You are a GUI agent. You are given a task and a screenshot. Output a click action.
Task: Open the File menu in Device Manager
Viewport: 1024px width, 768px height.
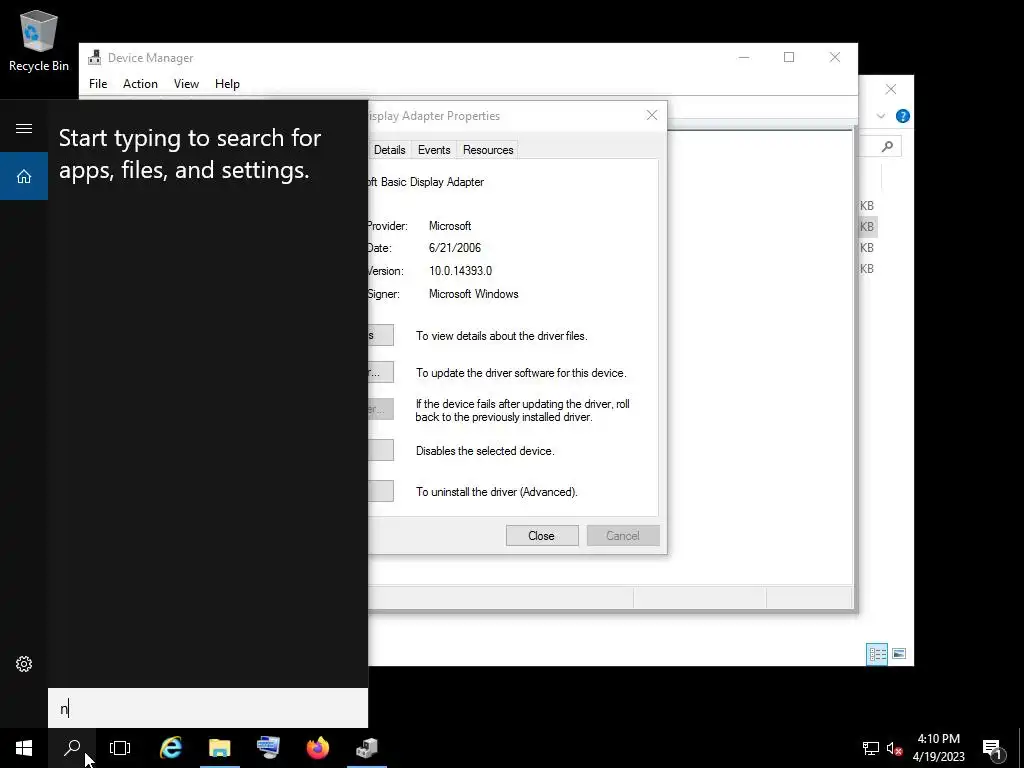point(98,84)
